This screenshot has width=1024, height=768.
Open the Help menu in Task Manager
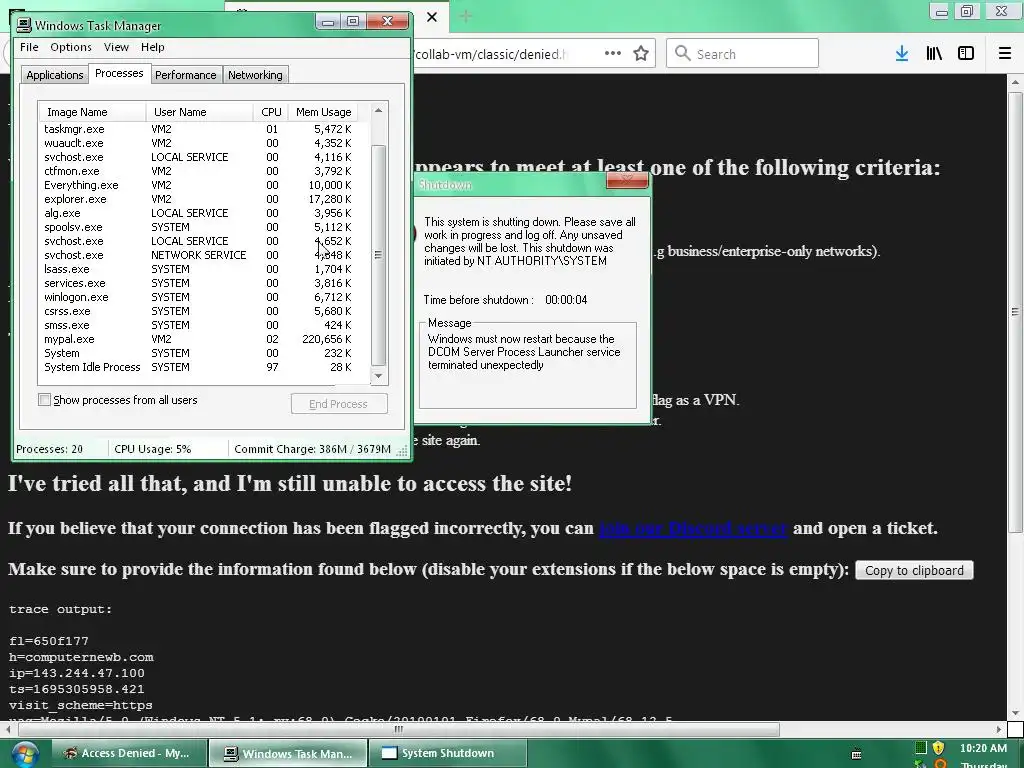click(x=152, y=47)
